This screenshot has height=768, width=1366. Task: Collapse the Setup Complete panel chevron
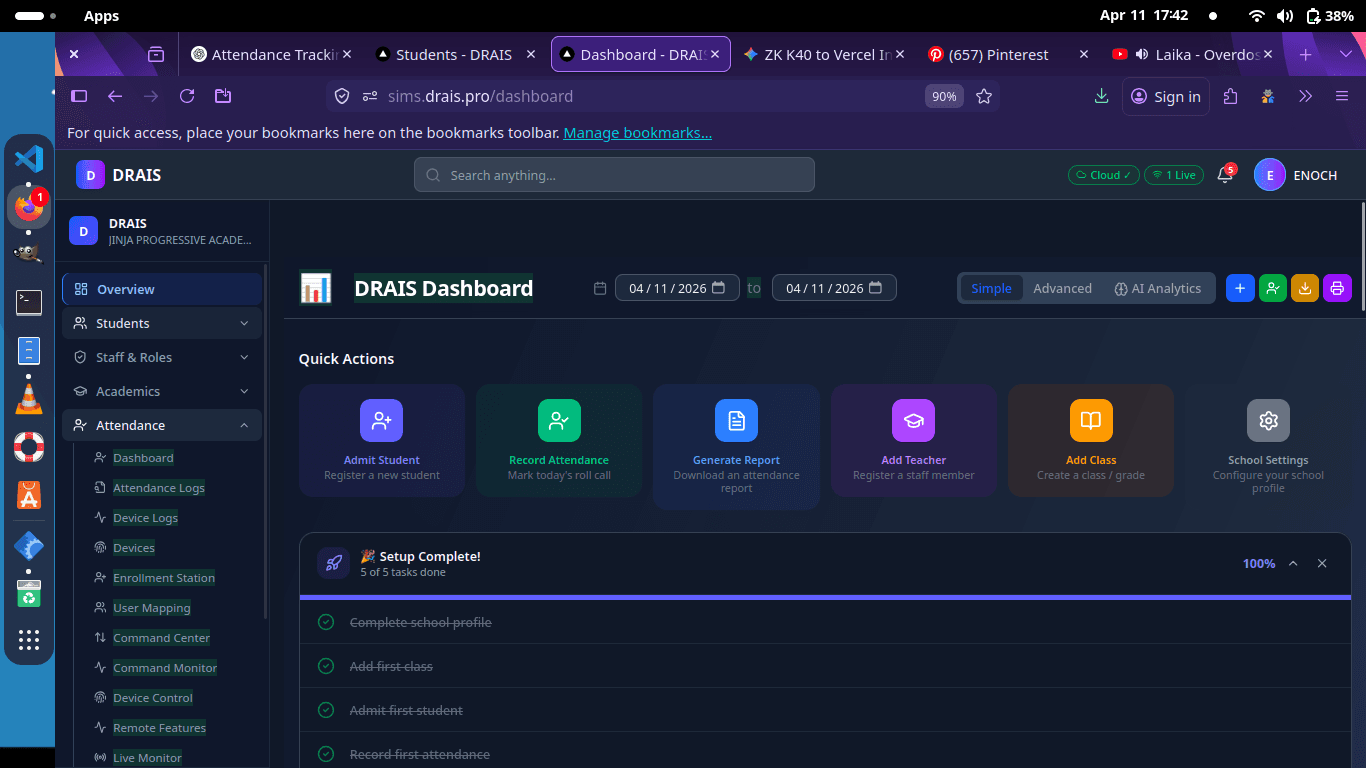1293,563
